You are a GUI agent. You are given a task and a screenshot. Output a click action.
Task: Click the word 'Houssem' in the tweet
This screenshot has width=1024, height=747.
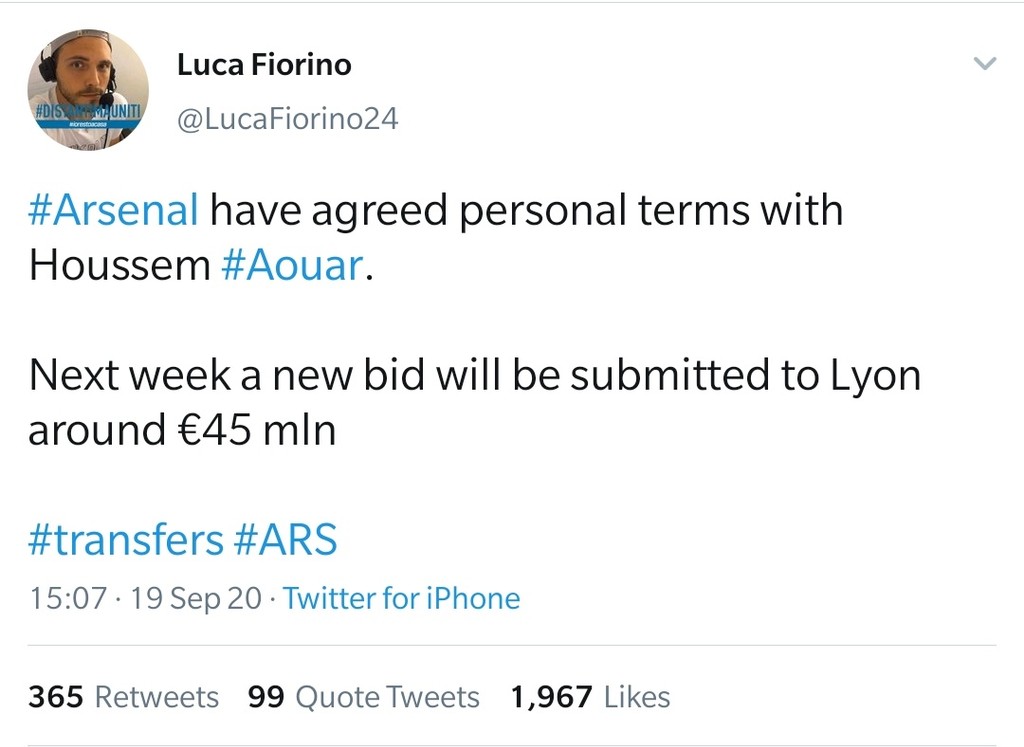click(x=119, y=266)
